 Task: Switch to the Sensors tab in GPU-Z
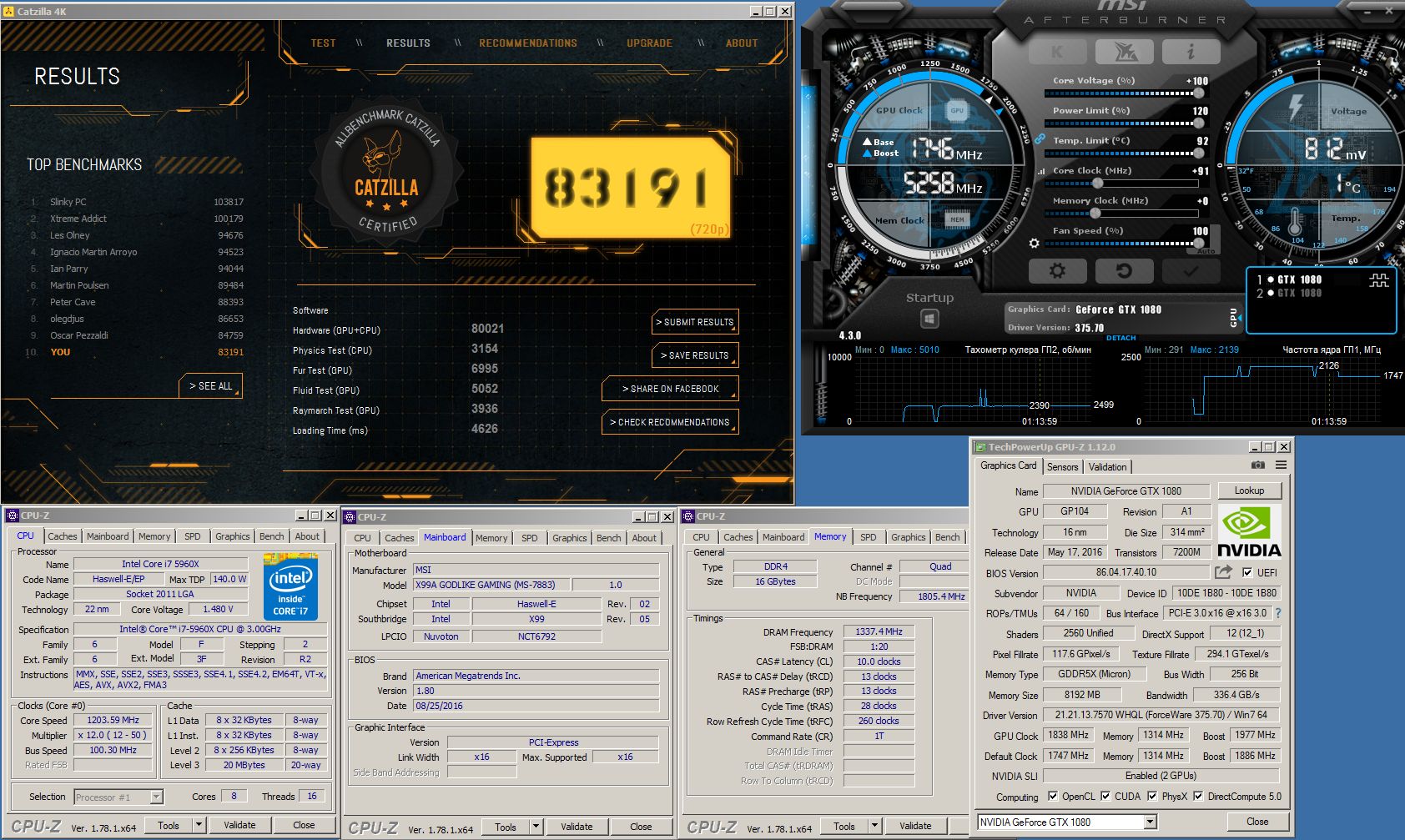tap(1062, 467)
